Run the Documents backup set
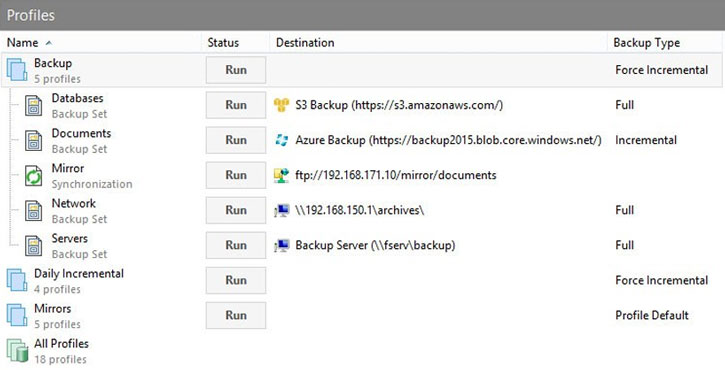725x370 pixels. click(236, 140)
